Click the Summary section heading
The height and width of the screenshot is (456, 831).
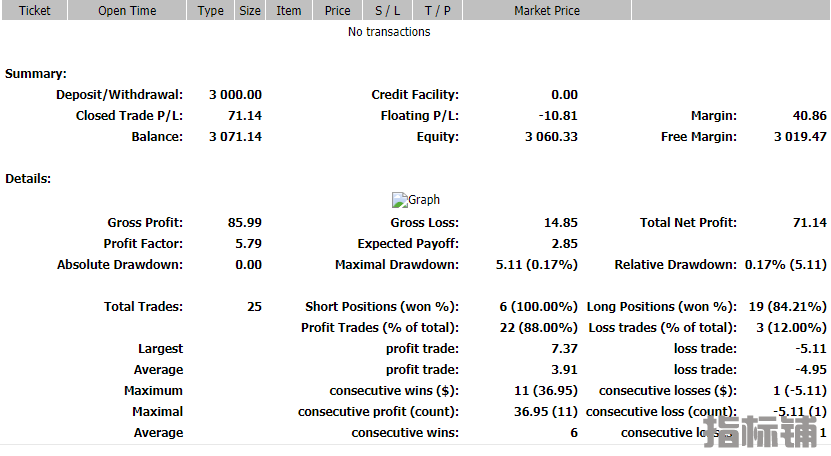tap(36, 74)
